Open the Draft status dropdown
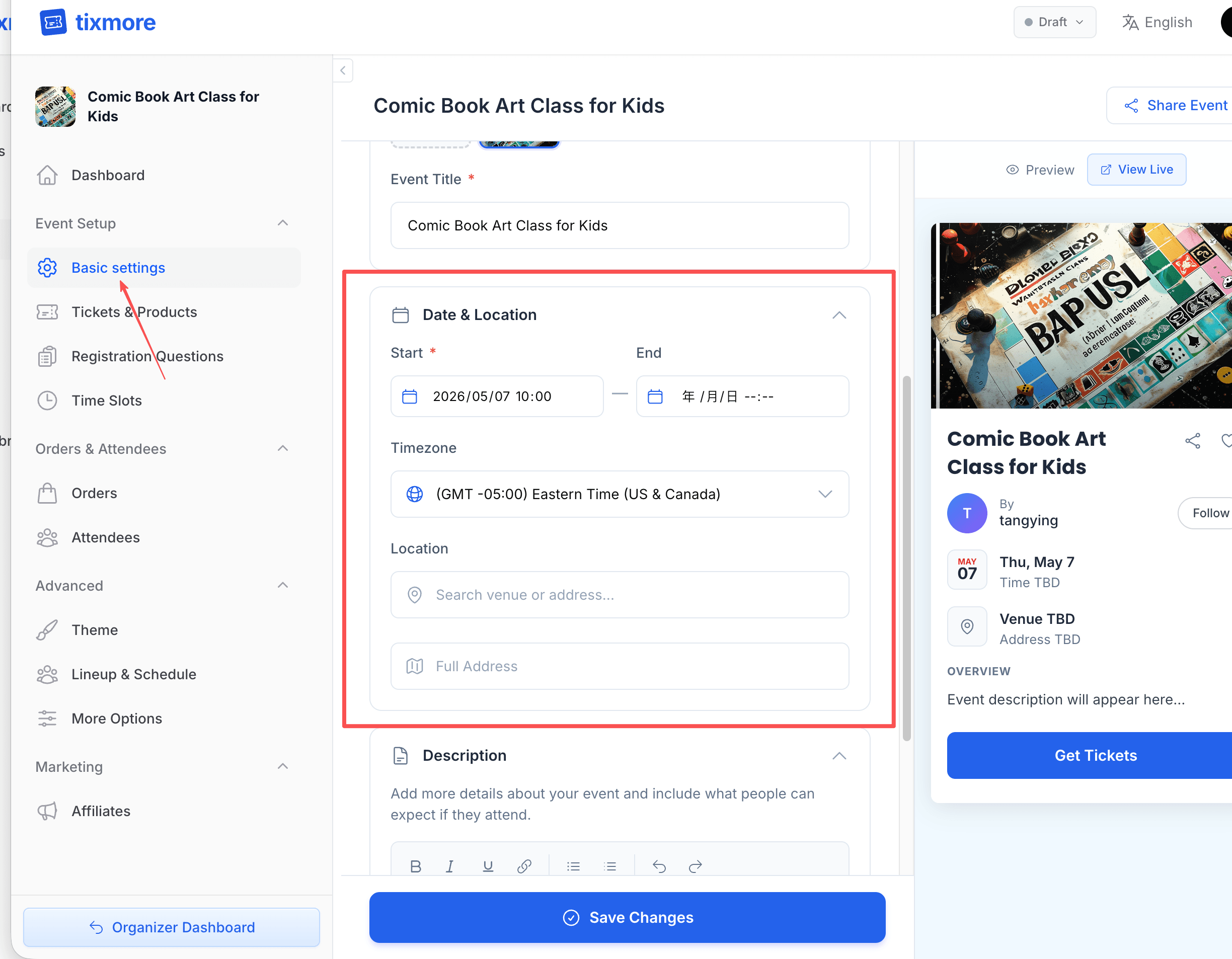The width and height of the screenshot is (1232, 959). [x=1054, y=22]
